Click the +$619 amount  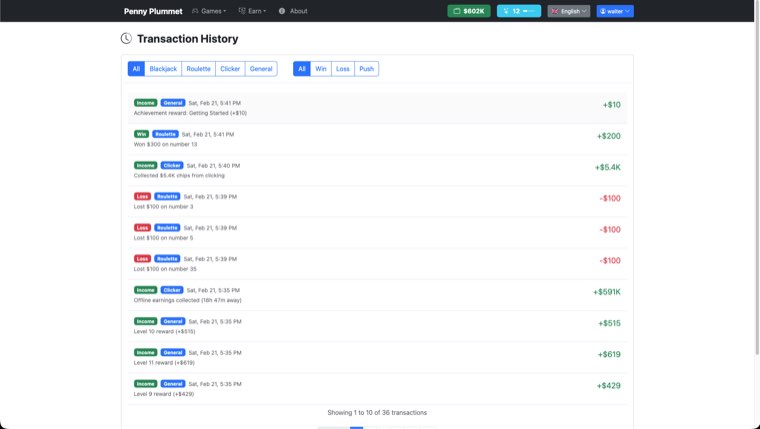point(609,354)
